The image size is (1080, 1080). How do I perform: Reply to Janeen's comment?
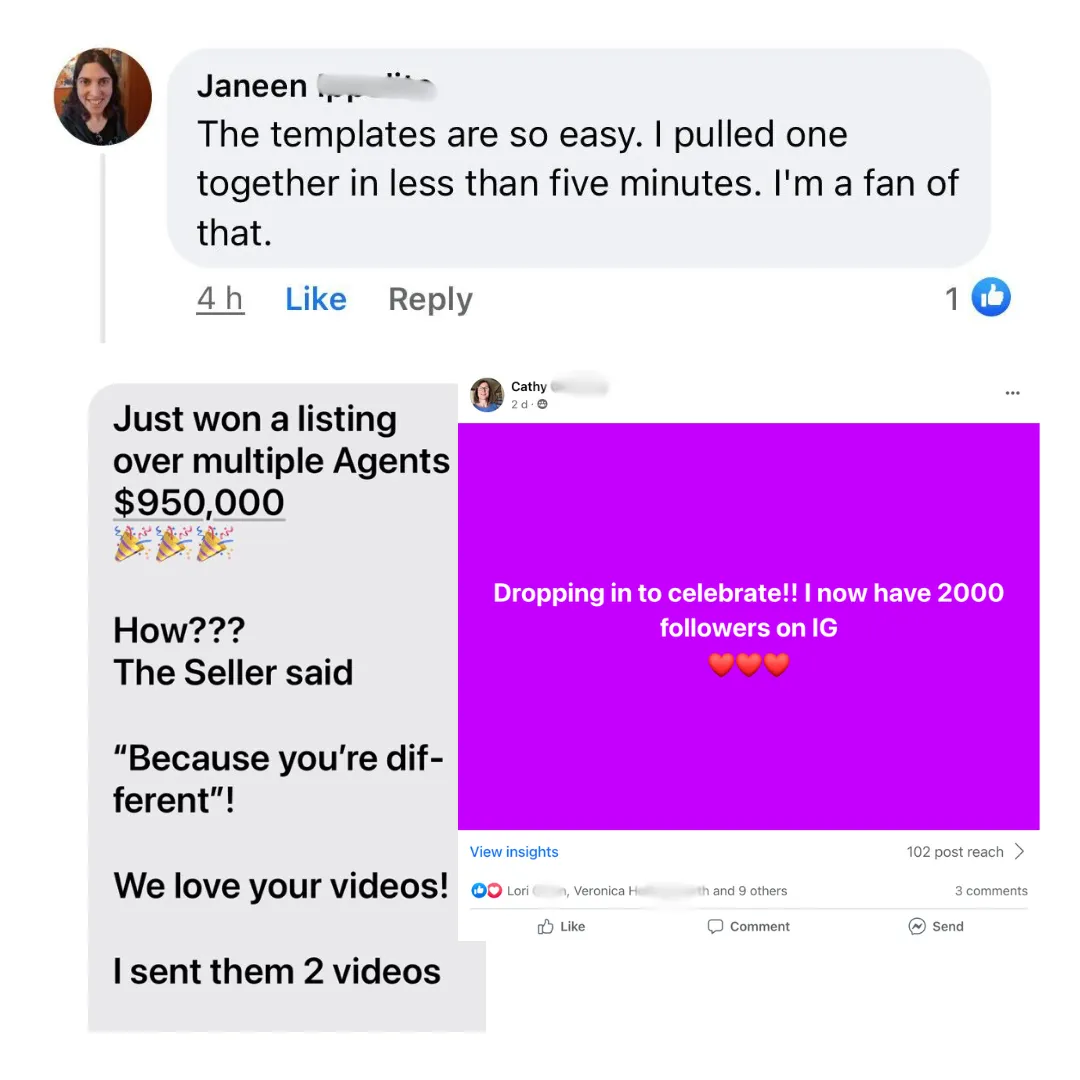coord(430,300)
